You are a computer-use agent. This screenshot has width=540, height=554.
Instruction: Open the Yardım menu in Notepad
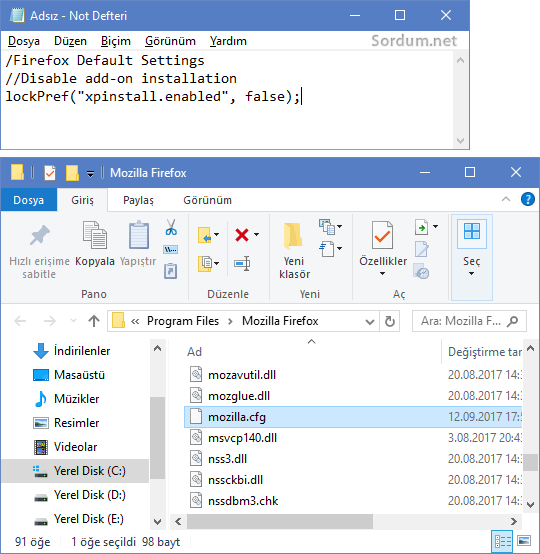pyautogui.click(x=228, y=41)
